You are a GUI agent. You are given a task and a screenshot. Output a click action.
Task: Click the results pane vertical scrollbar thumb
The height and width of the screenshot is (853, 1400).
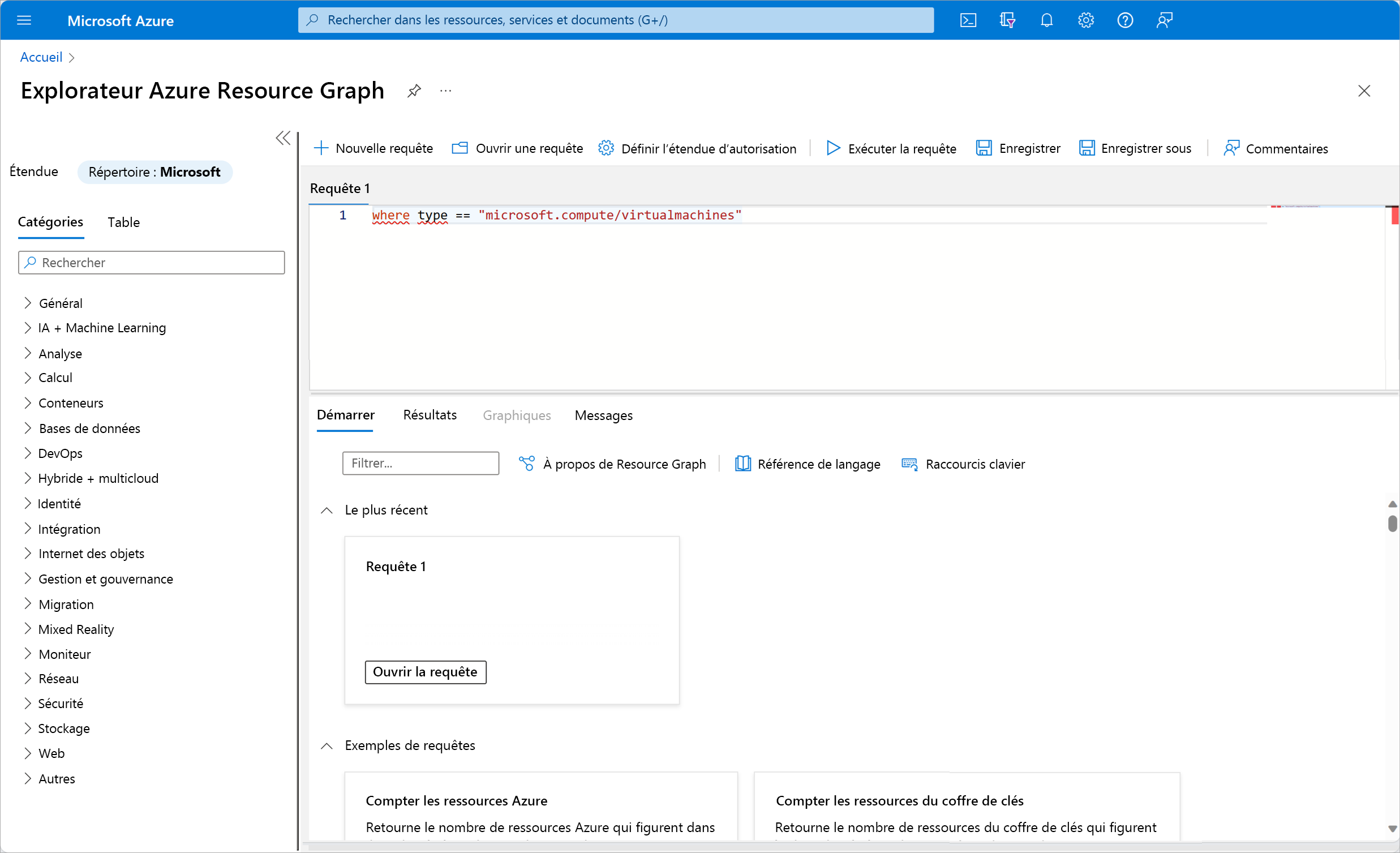1392,524
